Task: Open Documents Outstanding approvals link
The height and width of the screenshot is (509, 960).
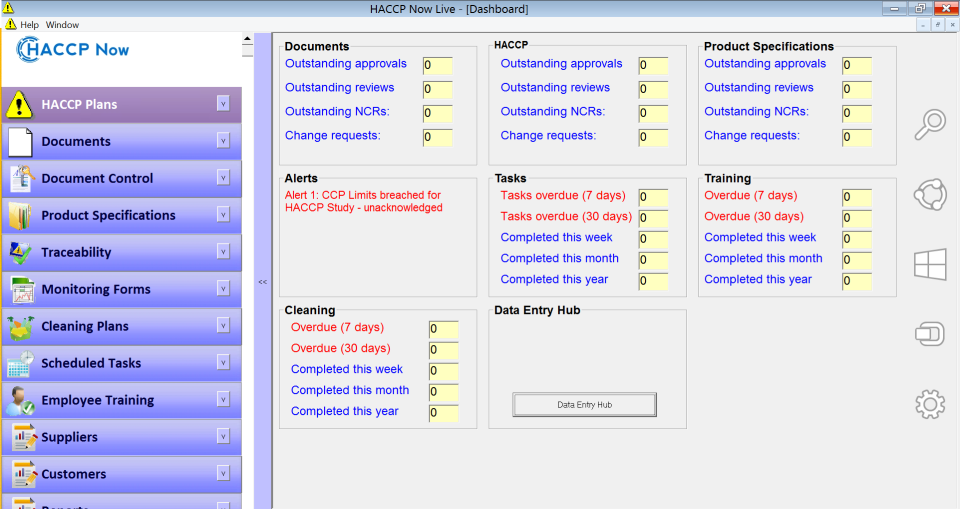Action: tap(345, 64)
